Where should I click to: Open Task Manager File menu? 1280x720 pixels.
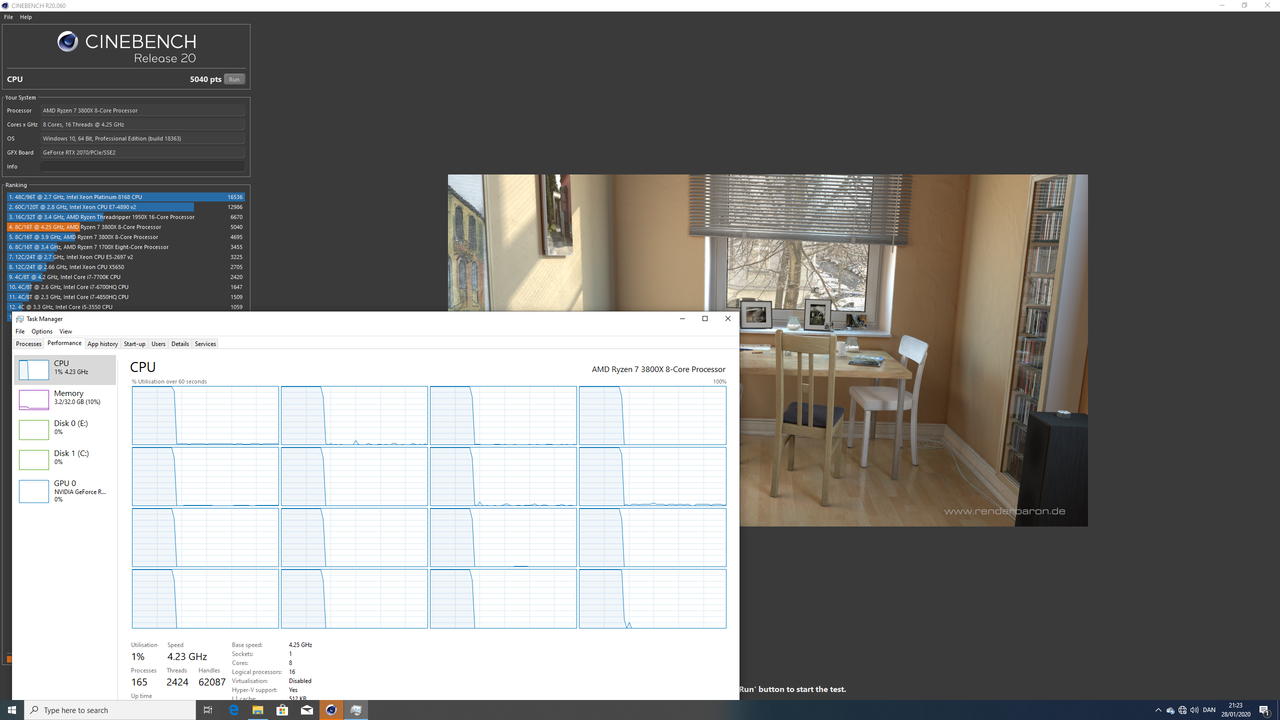tap(20, 331)
